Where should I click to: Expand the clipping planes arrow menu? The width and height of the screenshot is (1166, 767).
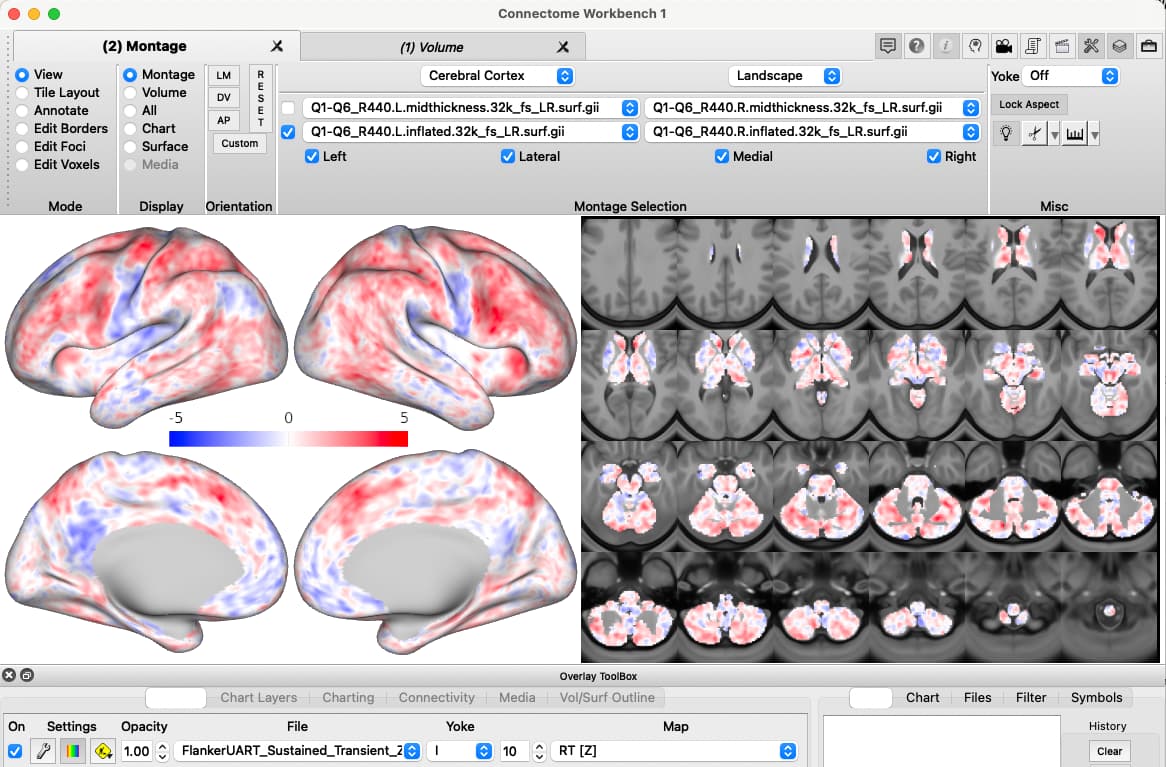tap(1054, 135)
